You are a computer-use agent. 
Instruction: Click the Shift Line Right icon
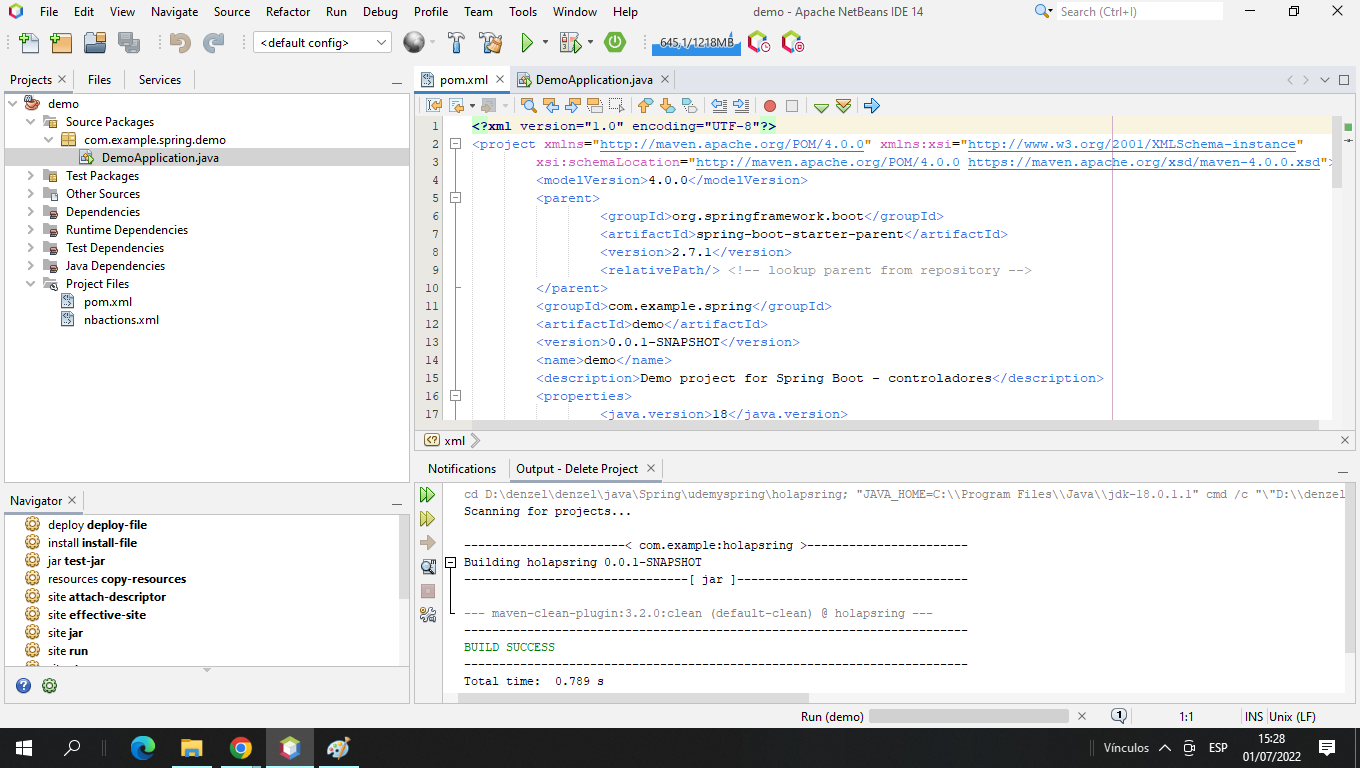click(x=740, y=105)
